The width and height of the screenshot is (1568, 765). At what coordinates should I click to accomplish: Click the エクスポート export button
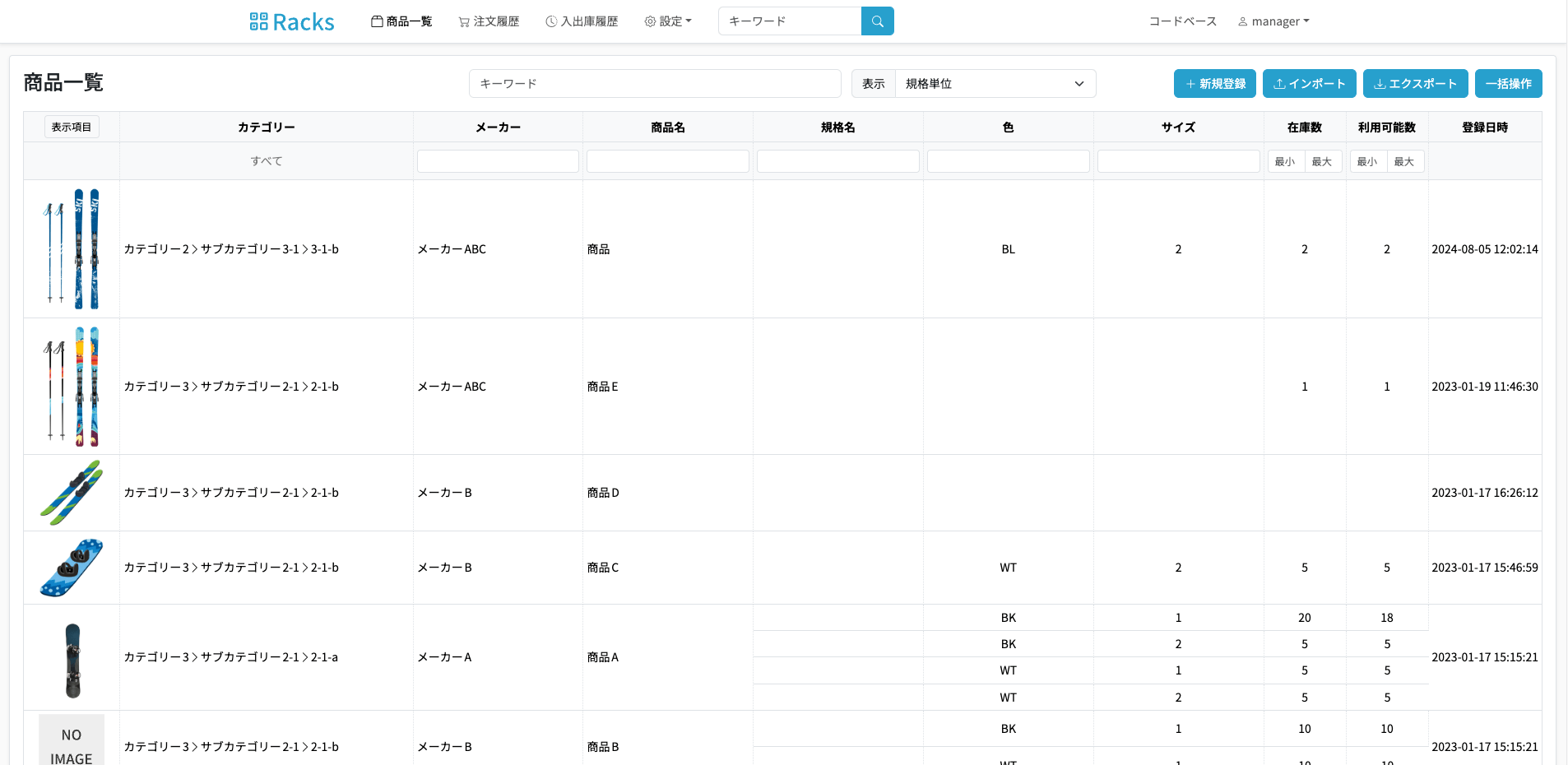pos(1415,84)
